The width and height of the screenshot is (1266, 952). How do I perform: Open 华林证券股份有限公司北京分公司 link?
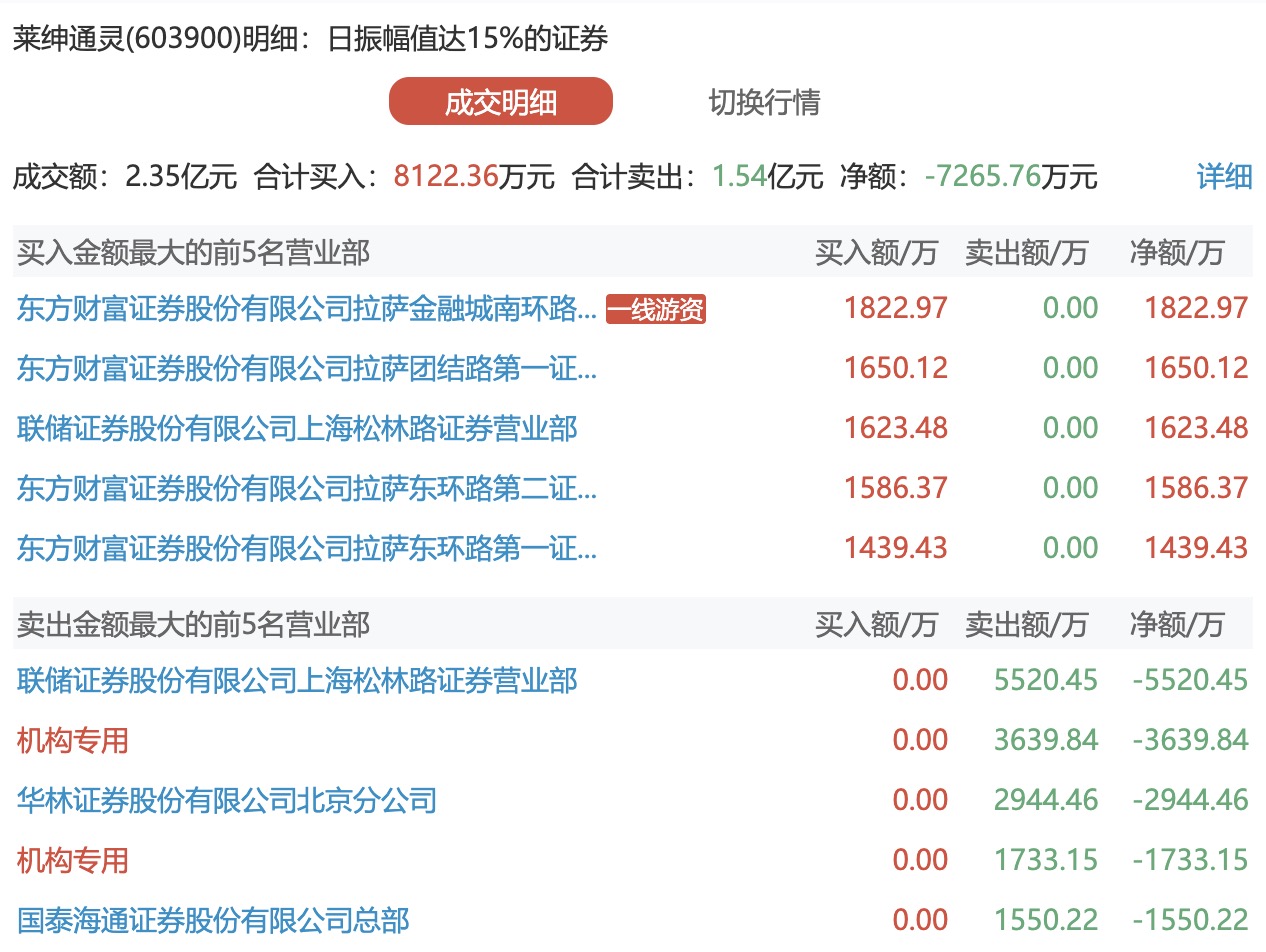tap(227, 801)
